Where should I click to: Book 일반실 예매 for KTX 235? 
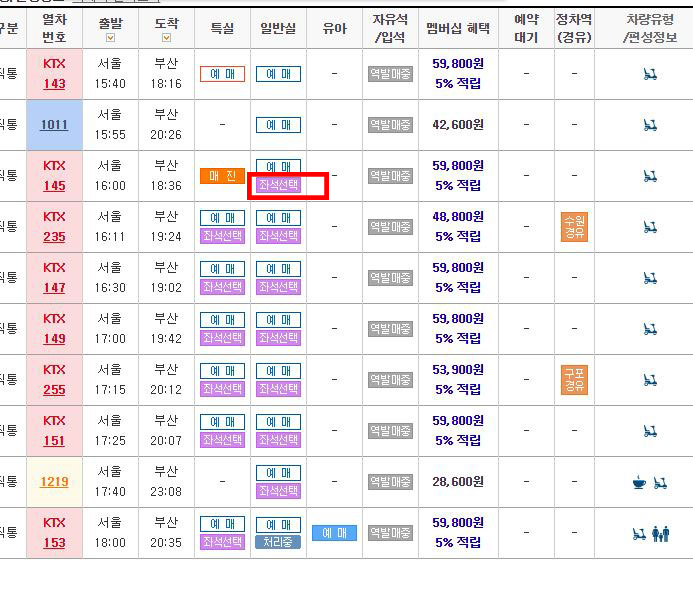(x=278, y=218)
